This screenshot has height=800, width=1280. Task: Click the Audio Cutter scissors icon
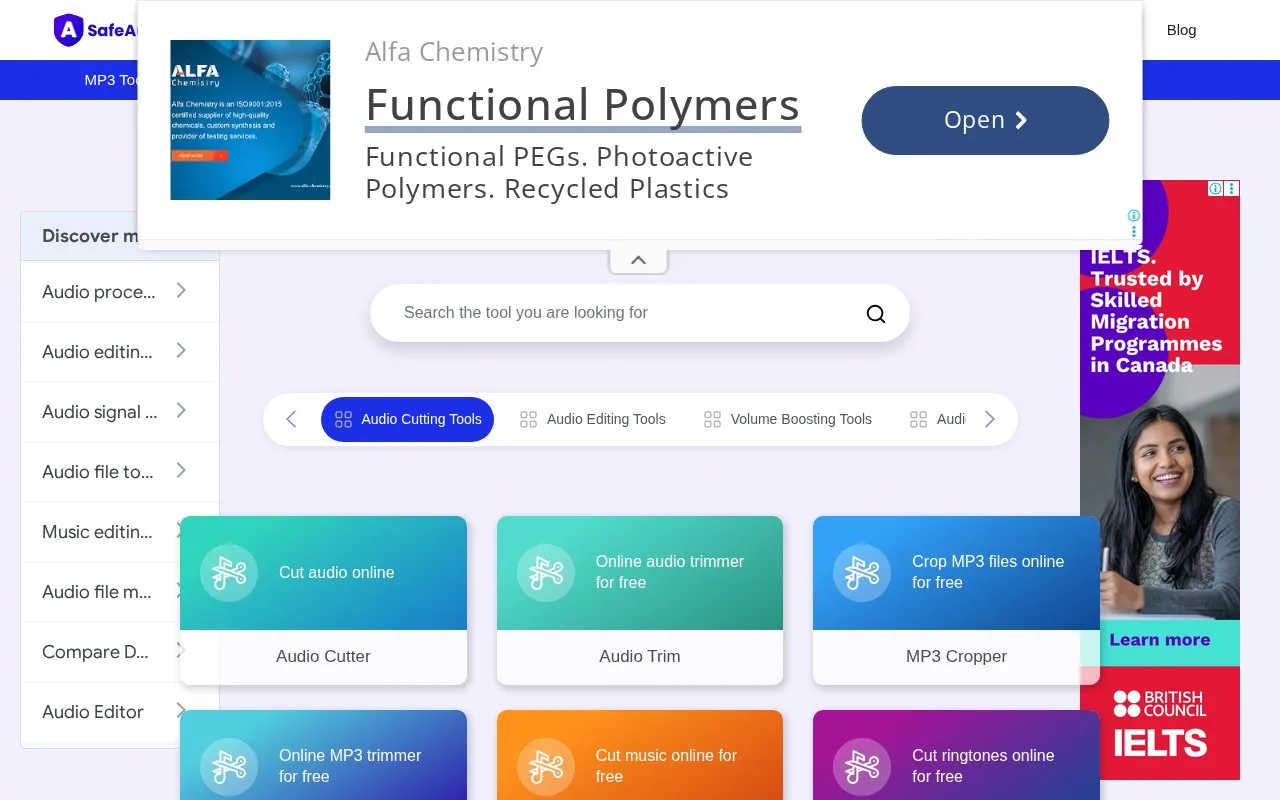[229, 573]
